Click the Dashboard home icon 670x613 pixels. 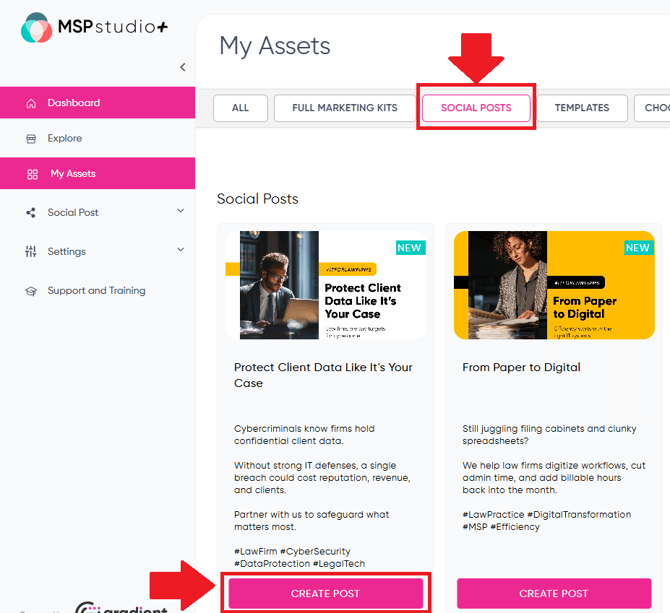(x=31, y=103)
